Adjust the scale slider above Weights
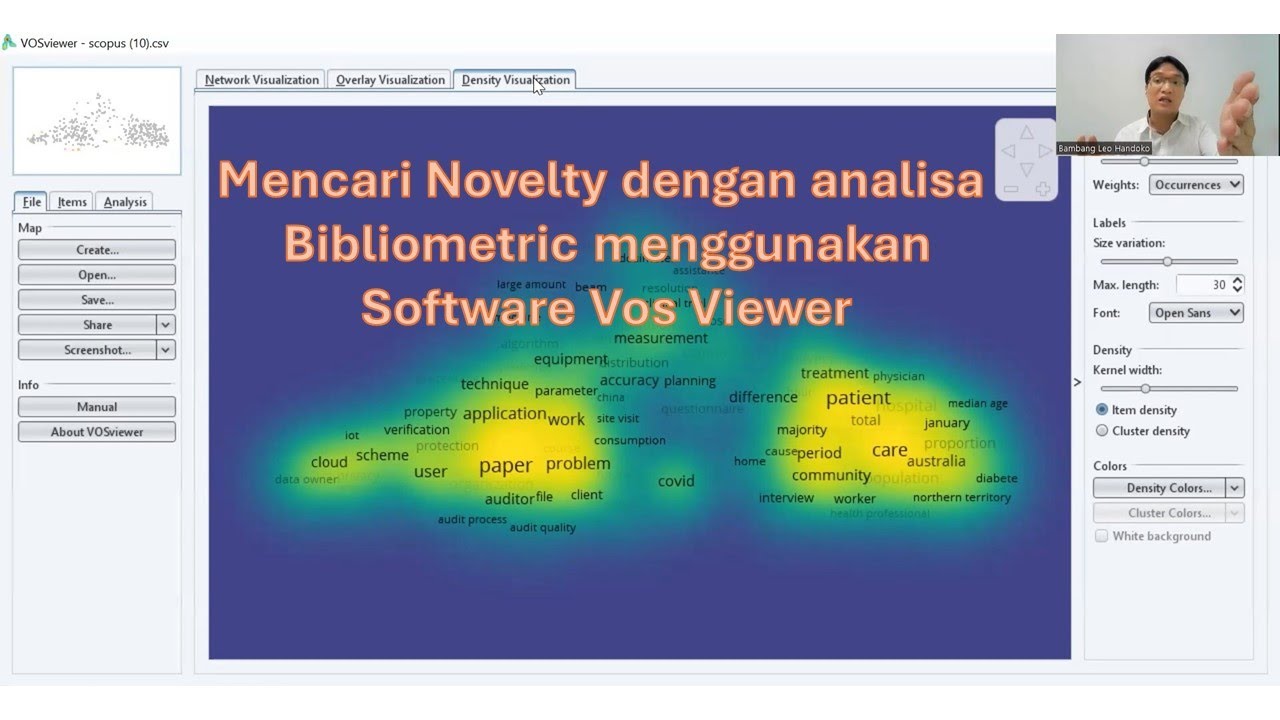 (1144, 161)
